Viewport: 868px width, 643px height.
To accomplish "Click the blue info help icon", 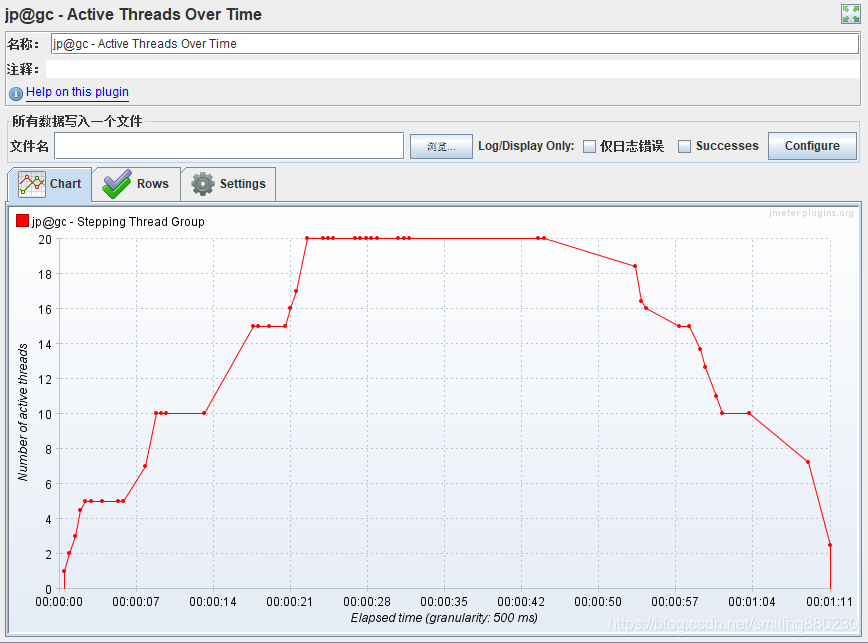I will 16,94.
